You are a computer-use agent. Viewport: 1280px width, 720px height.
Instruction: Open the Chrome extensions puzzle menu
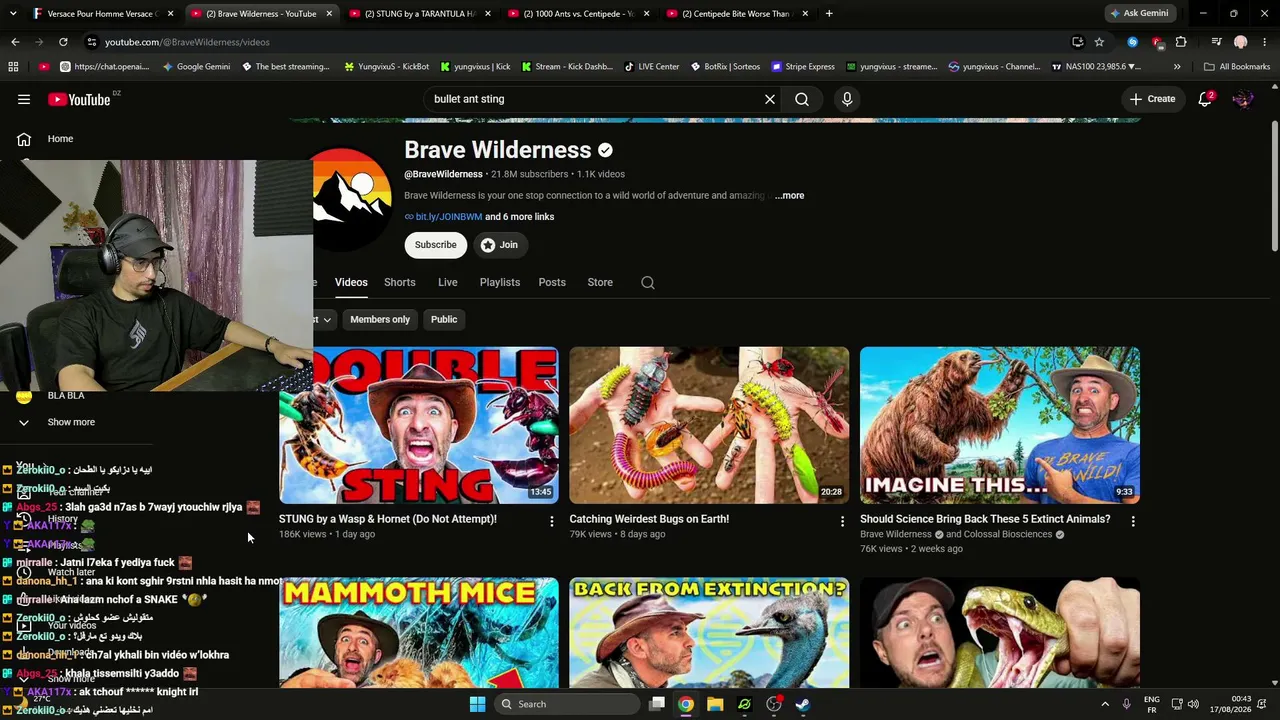pos(1181,42)
